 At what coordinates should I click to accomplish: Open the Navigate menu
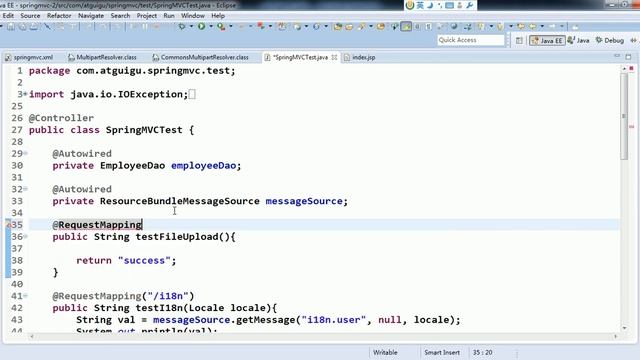coord(91,16)
